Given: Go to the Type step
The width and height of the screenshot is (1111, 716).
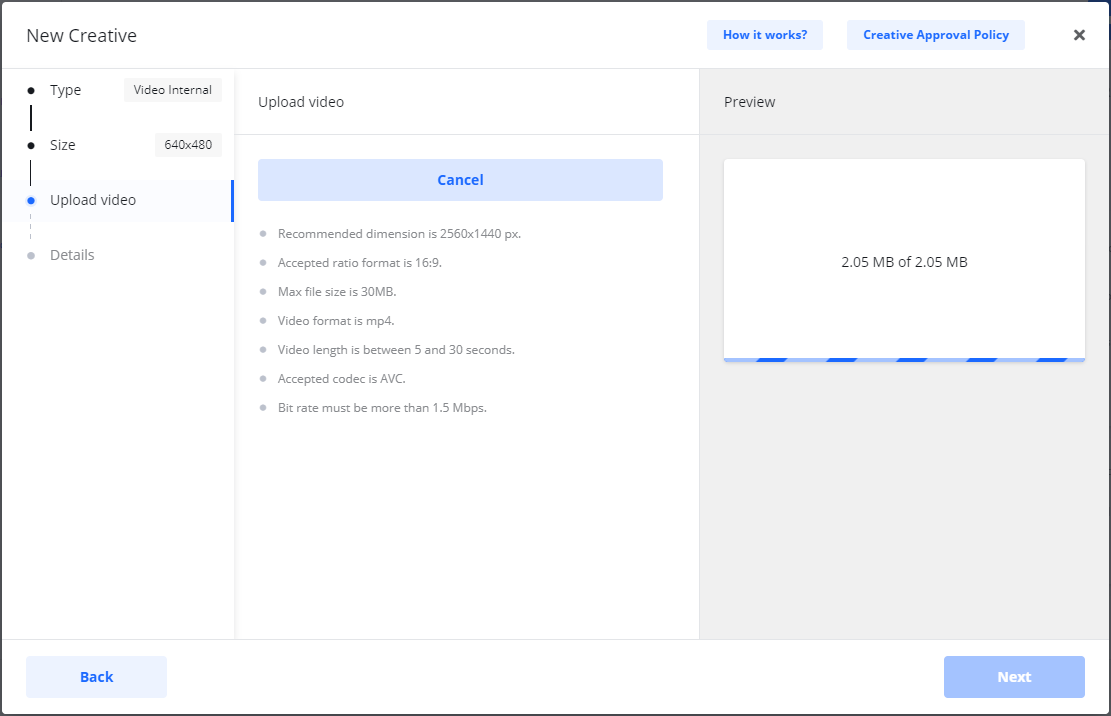Looking at the screenshot, I should (x=66, y=90).
